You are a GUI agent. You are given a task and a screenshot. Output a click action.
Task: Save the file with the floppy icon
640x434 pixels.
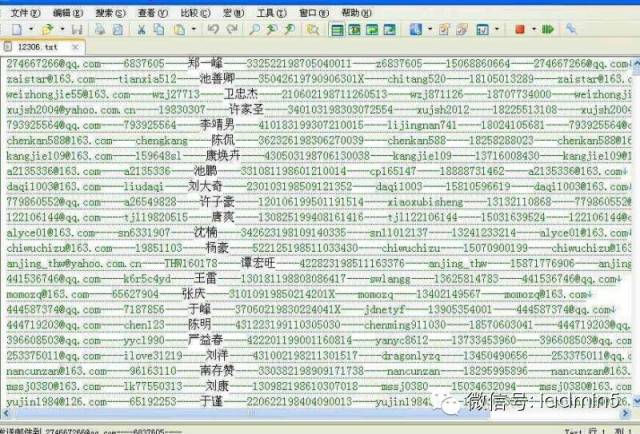pos(77,29)
